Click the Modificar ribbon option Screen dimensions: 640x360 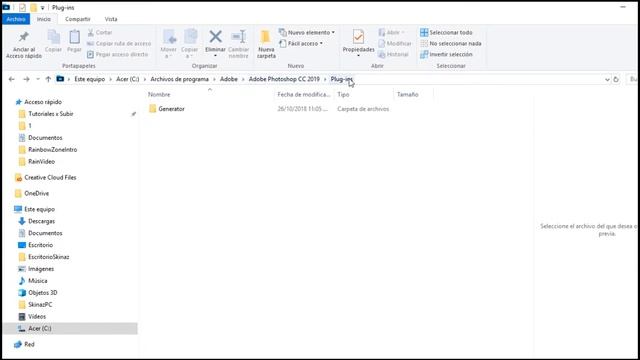395,43
